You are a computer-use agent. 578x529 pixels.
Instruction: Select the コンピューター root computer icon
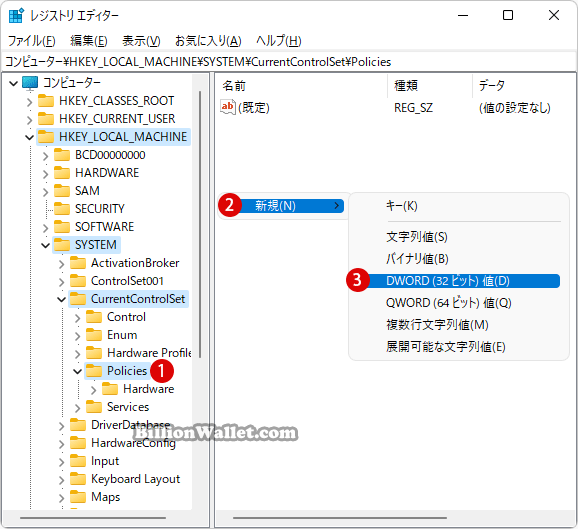[30, 83]
